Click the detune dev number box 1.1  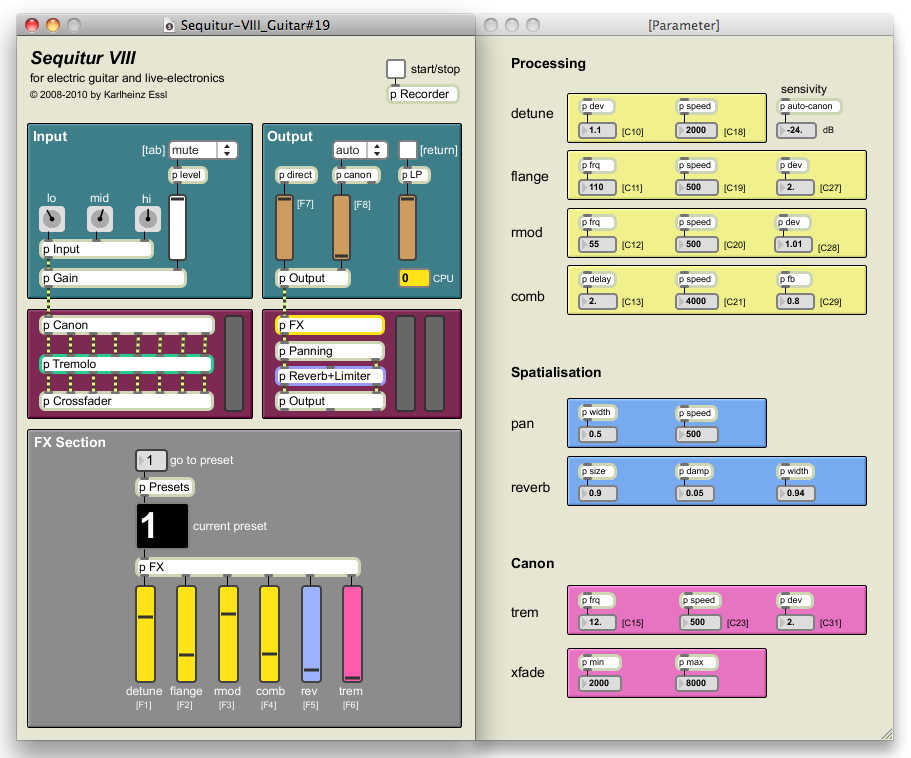(597, 131)
